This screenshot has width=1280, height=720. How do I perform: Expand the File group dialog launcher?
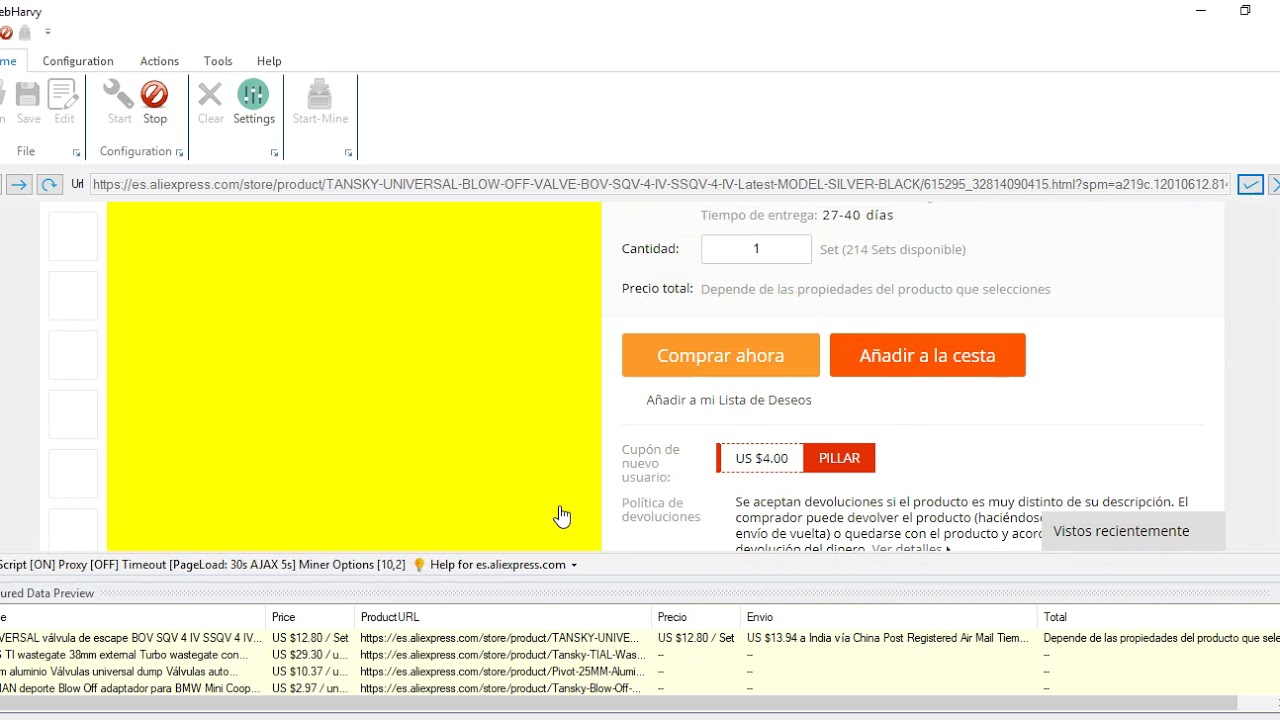click(x=76, y=153)
